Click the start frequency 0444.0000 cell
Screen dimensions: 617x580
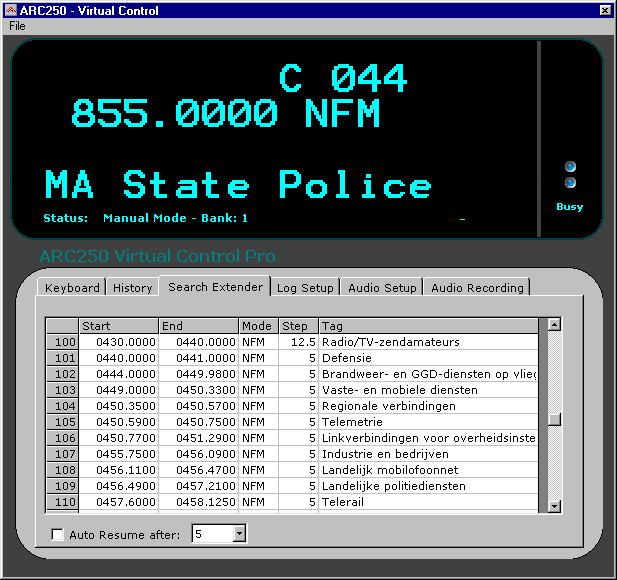point(118,374)
